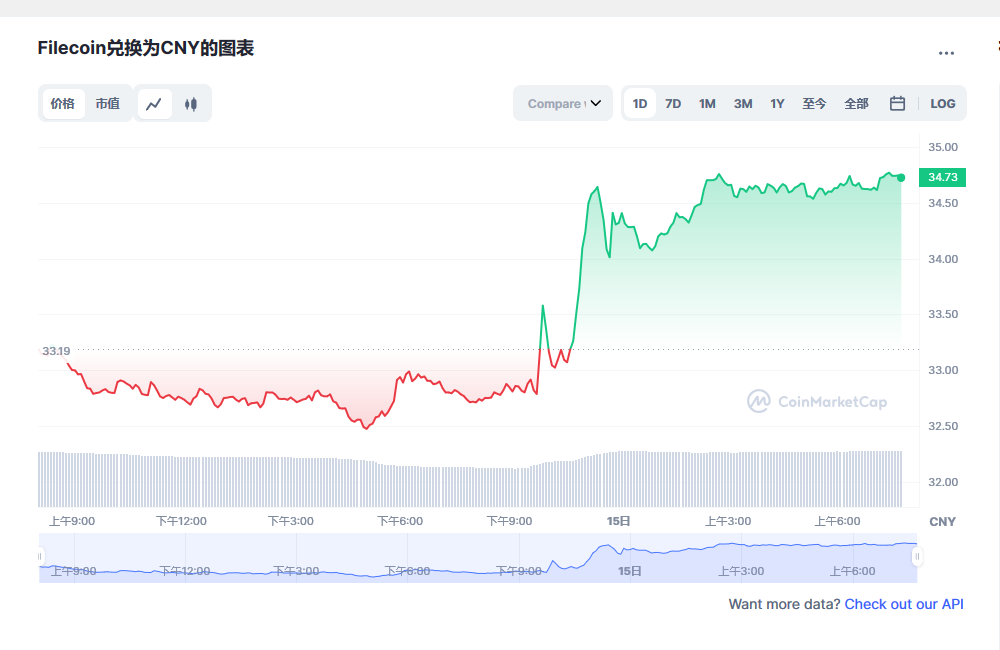The height and width of the screenshot is (650, 1000).
Task: Click the green 34.73 current price label
Action: pyautogui.click(x=942, y=177)
